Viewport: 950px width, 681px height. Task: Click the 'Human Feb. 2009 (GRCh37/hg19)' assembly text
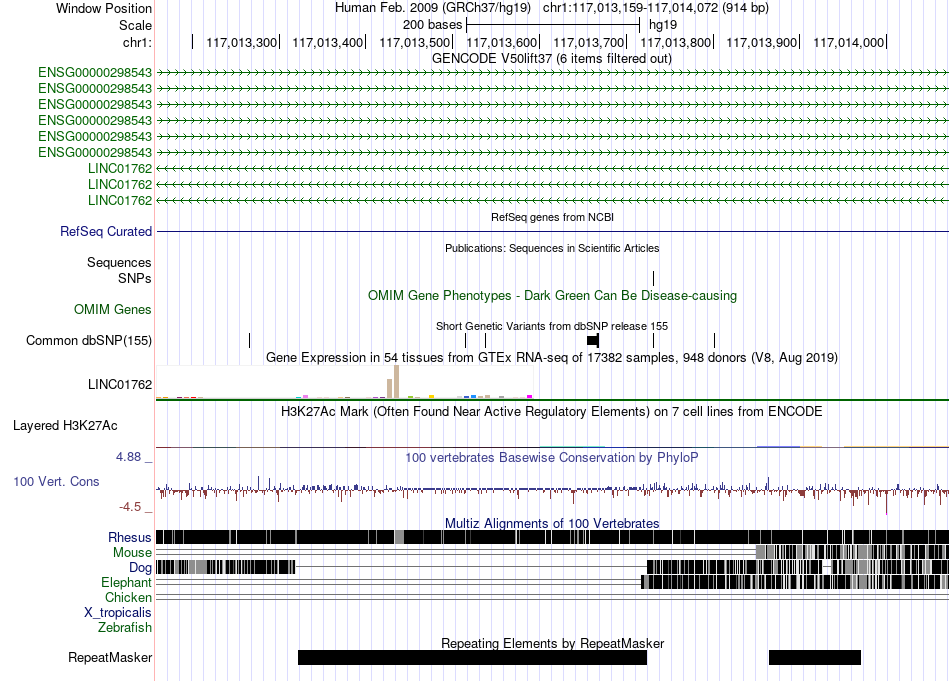coord(433,8)
